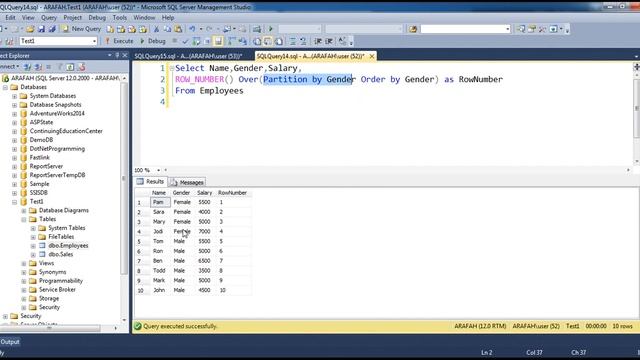
Task: Click the green Start arrow icon
Action: pyautogui.click(x=271, y=29)
